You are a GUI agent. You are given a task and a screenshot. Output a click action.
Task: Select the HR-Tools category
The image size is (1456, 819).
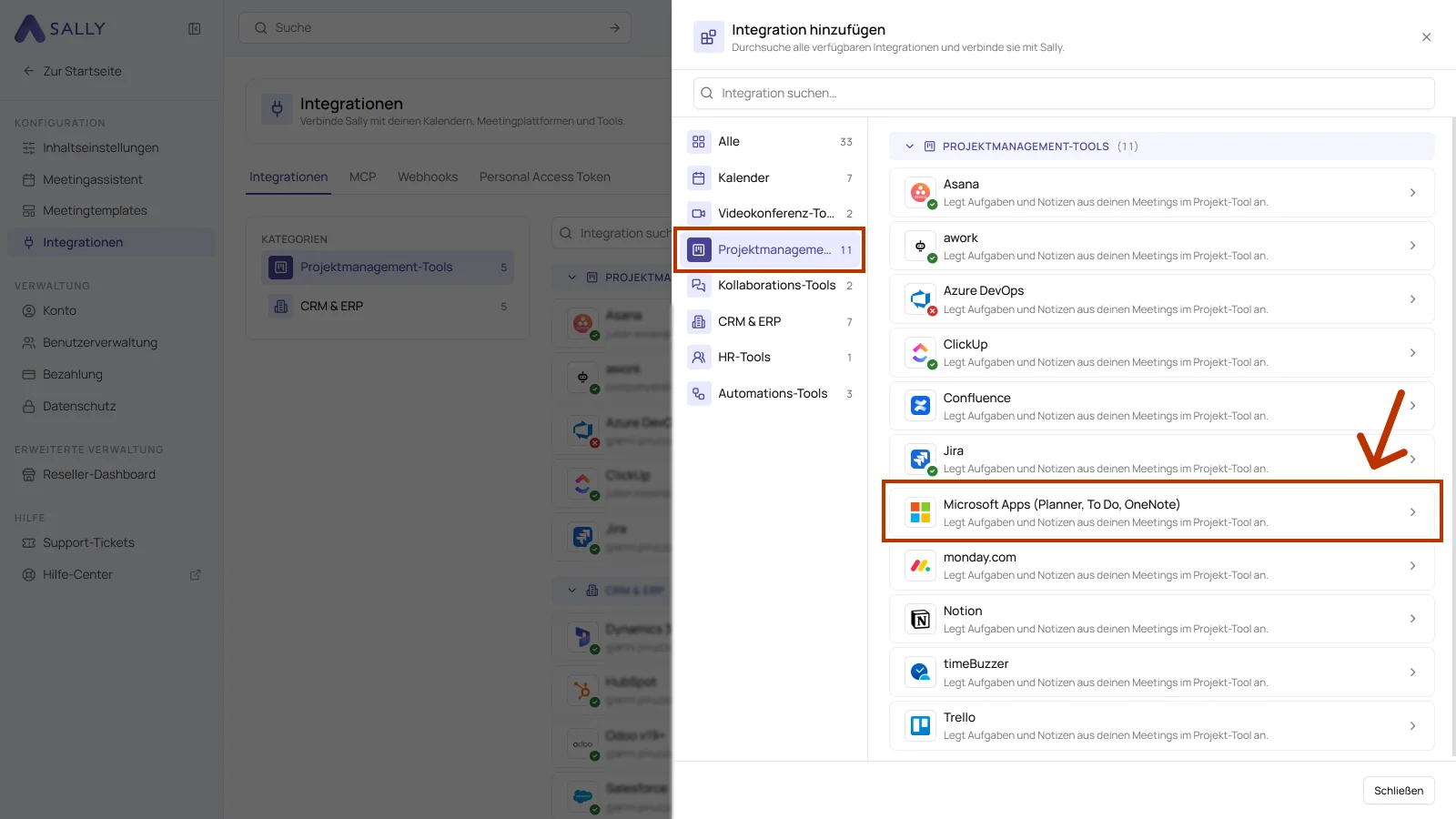[770, 357]
